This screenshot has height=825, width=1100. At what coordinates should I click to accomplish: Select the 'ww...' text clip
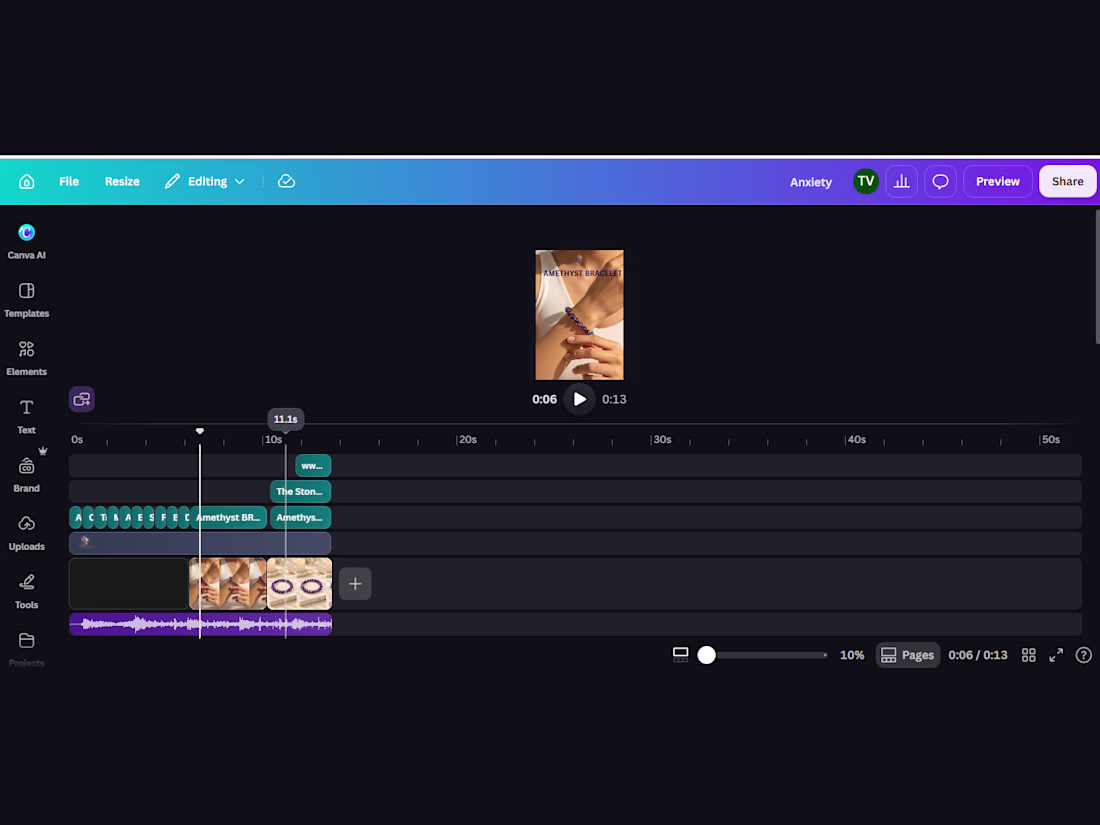click(313, 466)
